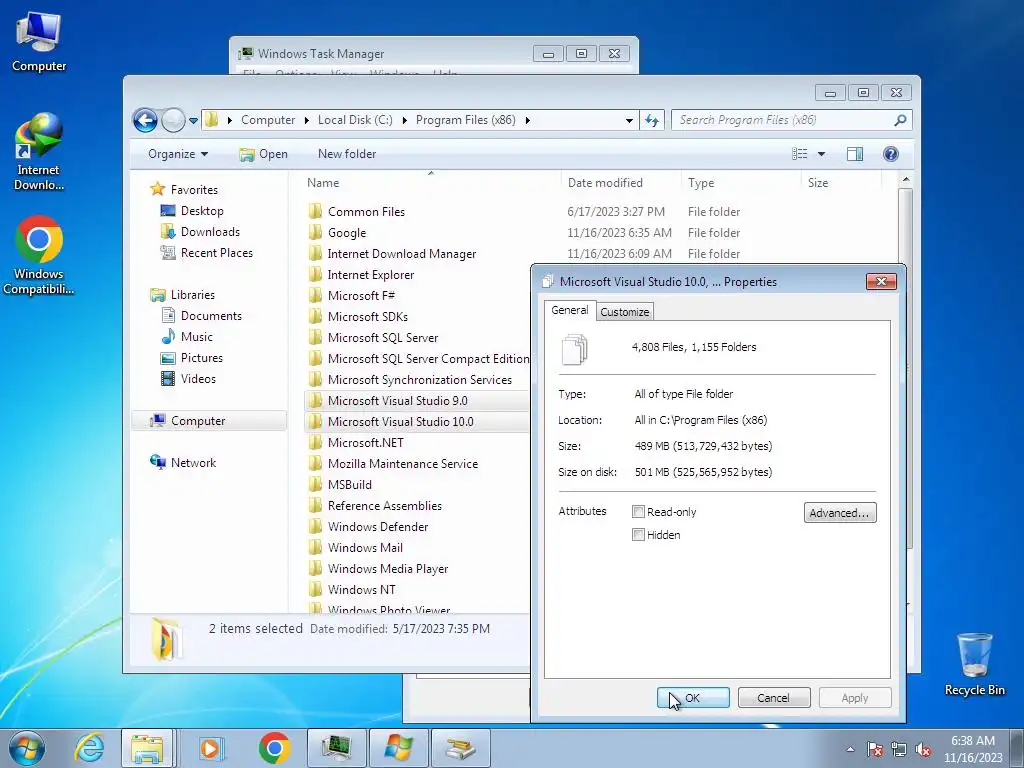Switch to the Customize tab
1024x768 pixels.
click(624, 312)
